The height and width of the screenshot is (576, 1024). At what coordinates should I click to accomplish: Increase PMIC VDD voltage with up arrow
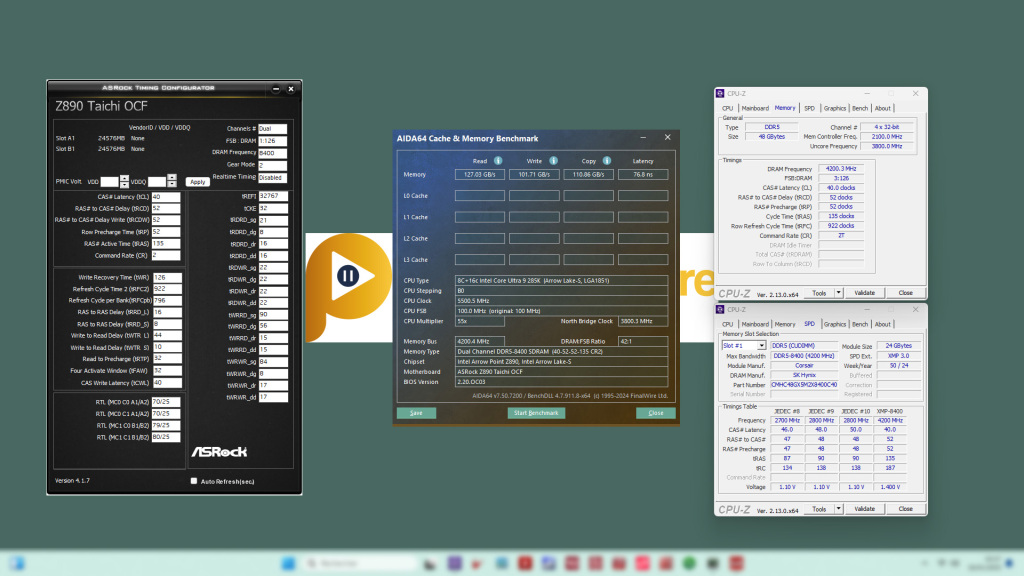[x=124, y=178]
